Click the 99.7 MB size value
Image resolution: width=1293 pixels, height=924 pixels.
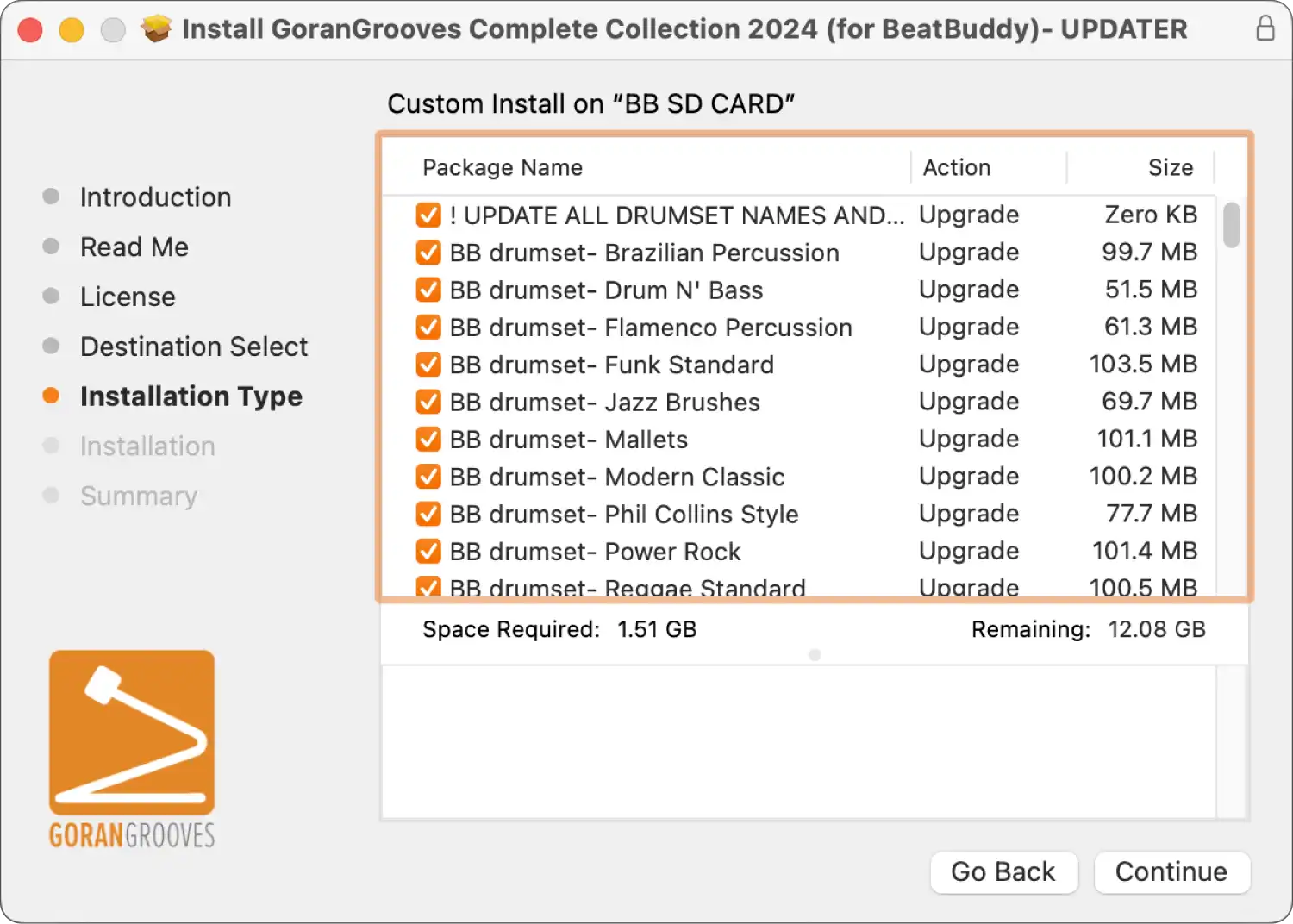[x=1150, y=252]
